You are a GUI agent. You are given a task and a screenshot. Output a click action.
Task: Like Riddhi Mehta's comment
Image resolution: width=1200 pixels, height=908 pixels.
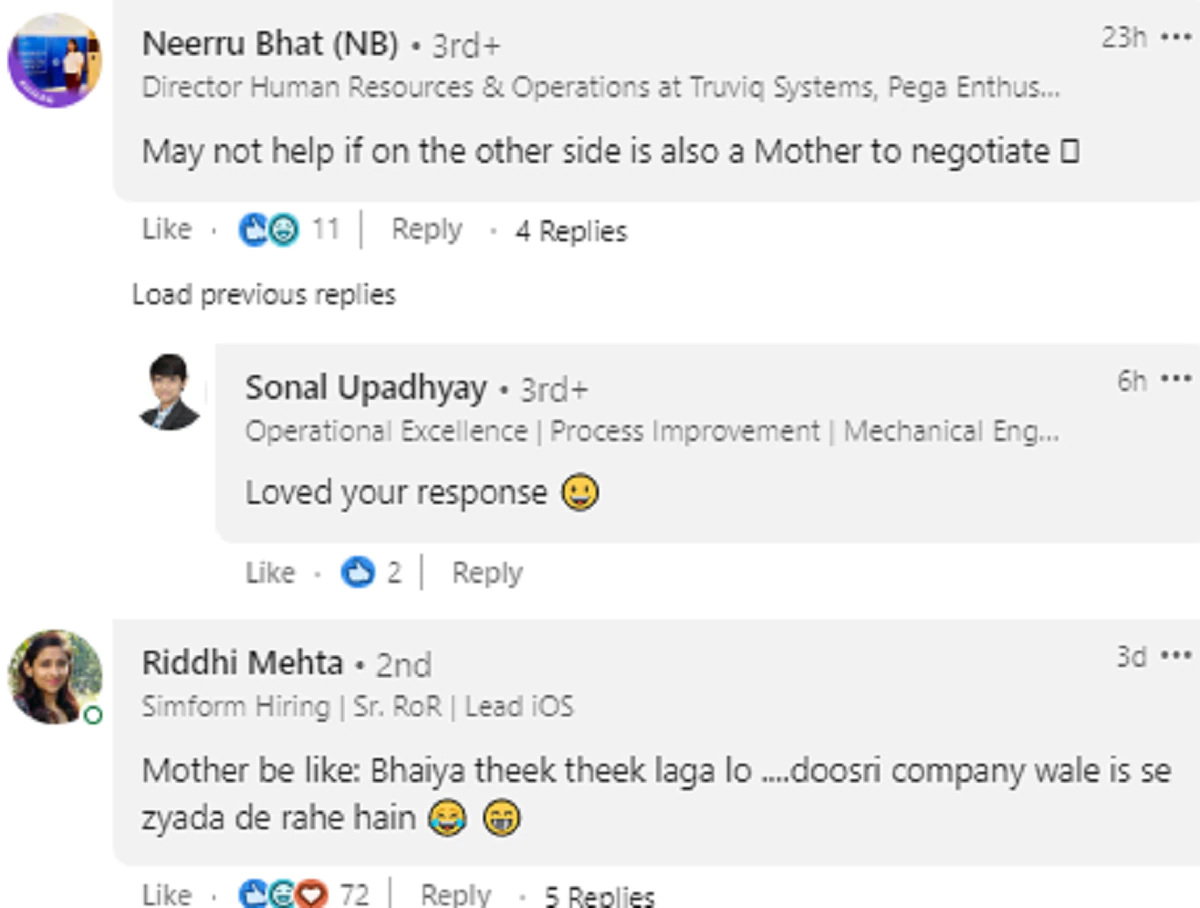tap(166, 893)
